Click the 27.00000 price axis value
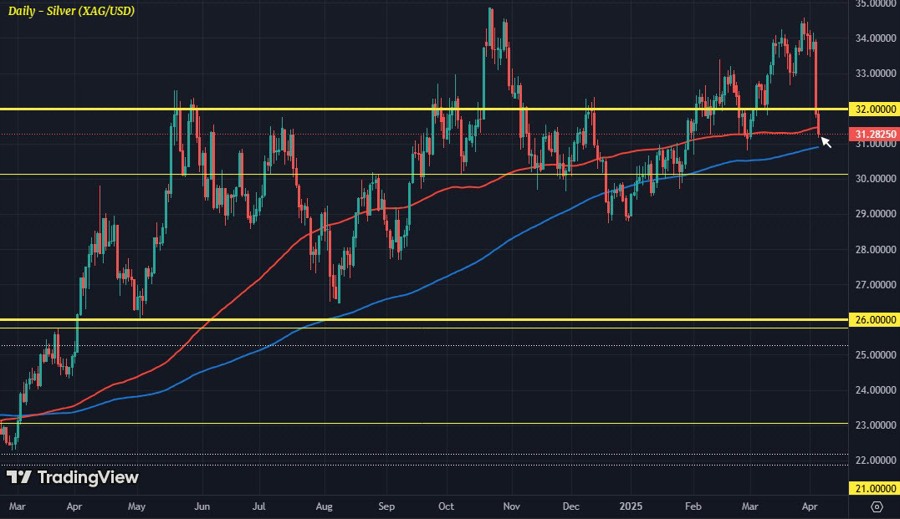Viewport: 900px width, 519px height. 875,285
